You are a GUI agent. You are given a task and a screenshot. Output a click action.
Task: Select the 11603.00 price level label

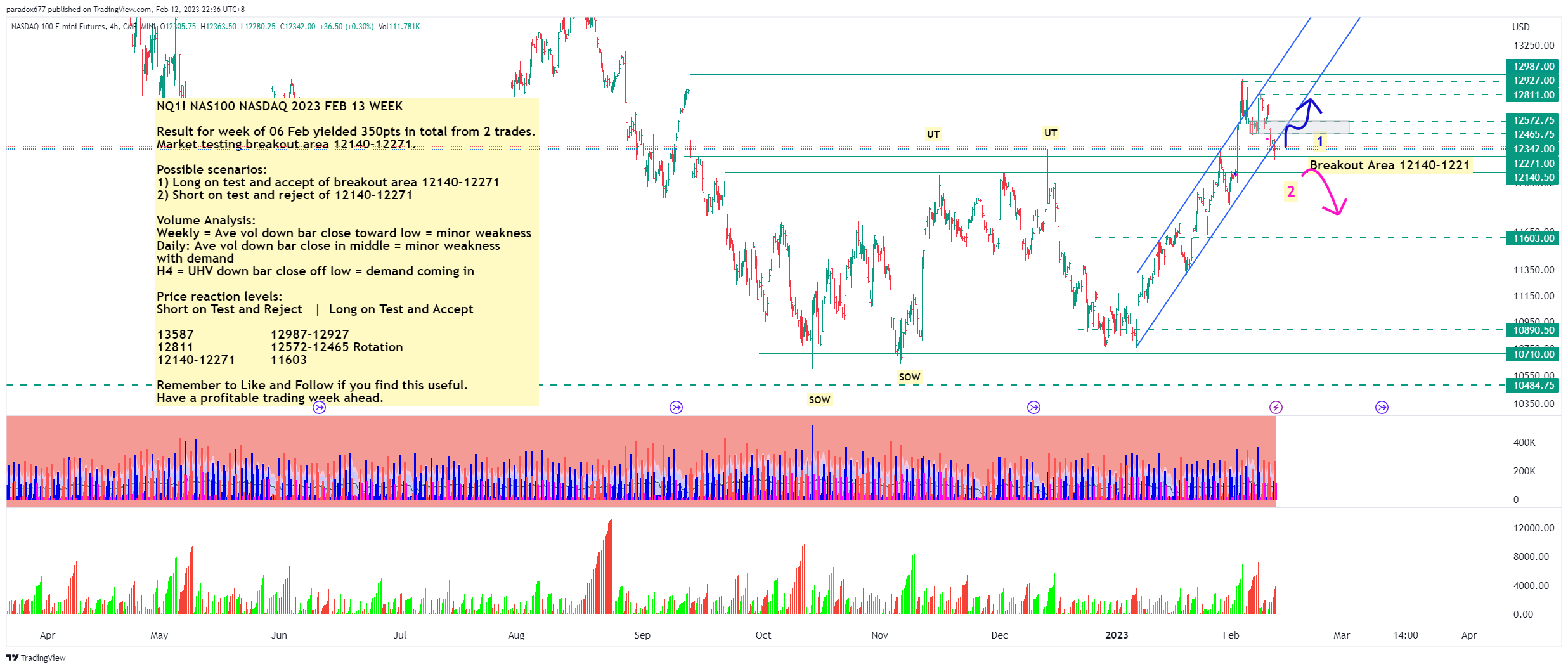click(x=1532, y=238)
